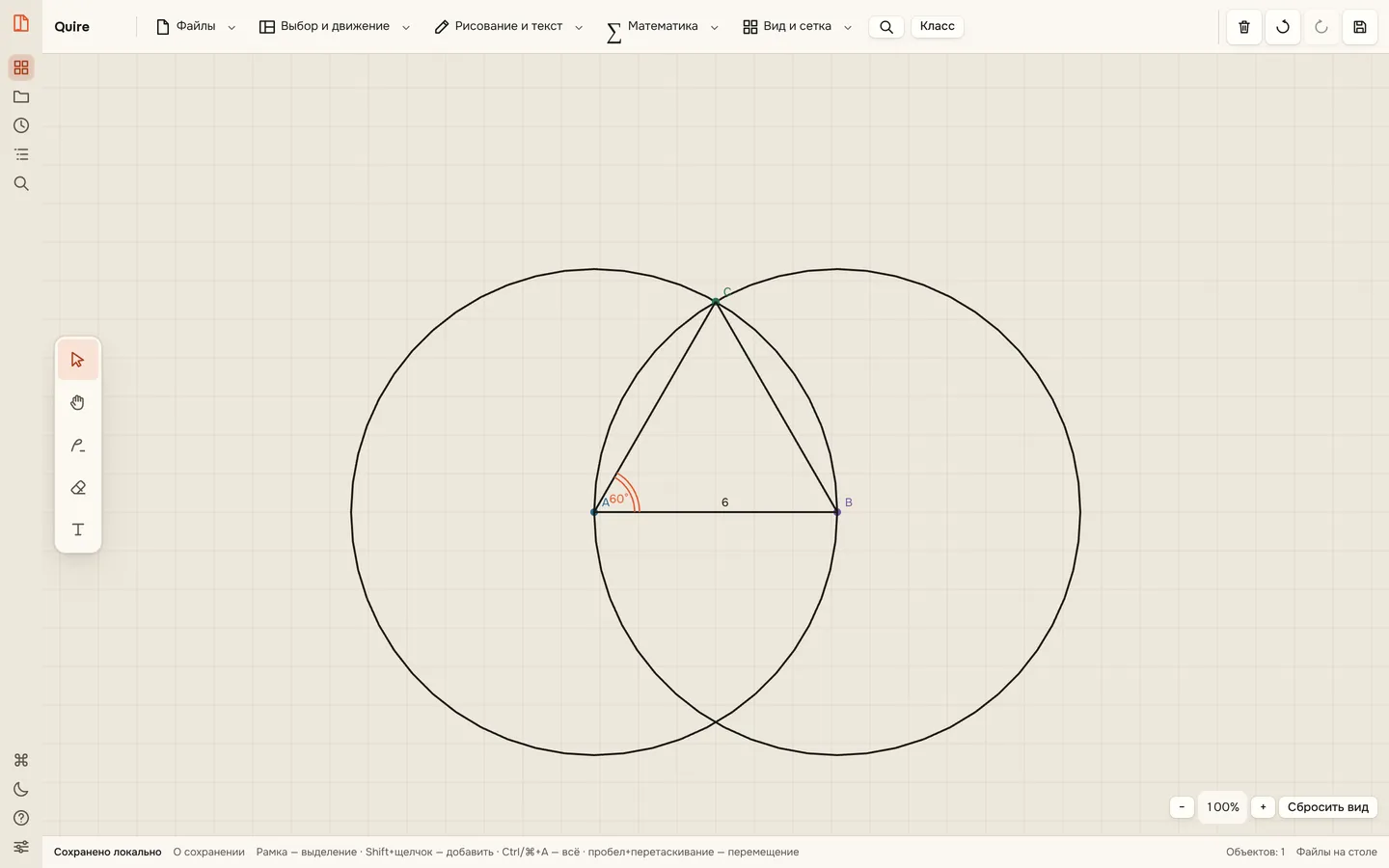Open the dashboard grid sidebar icon
This screenshot has height=868, width=1389.
(x=21, y=68)
